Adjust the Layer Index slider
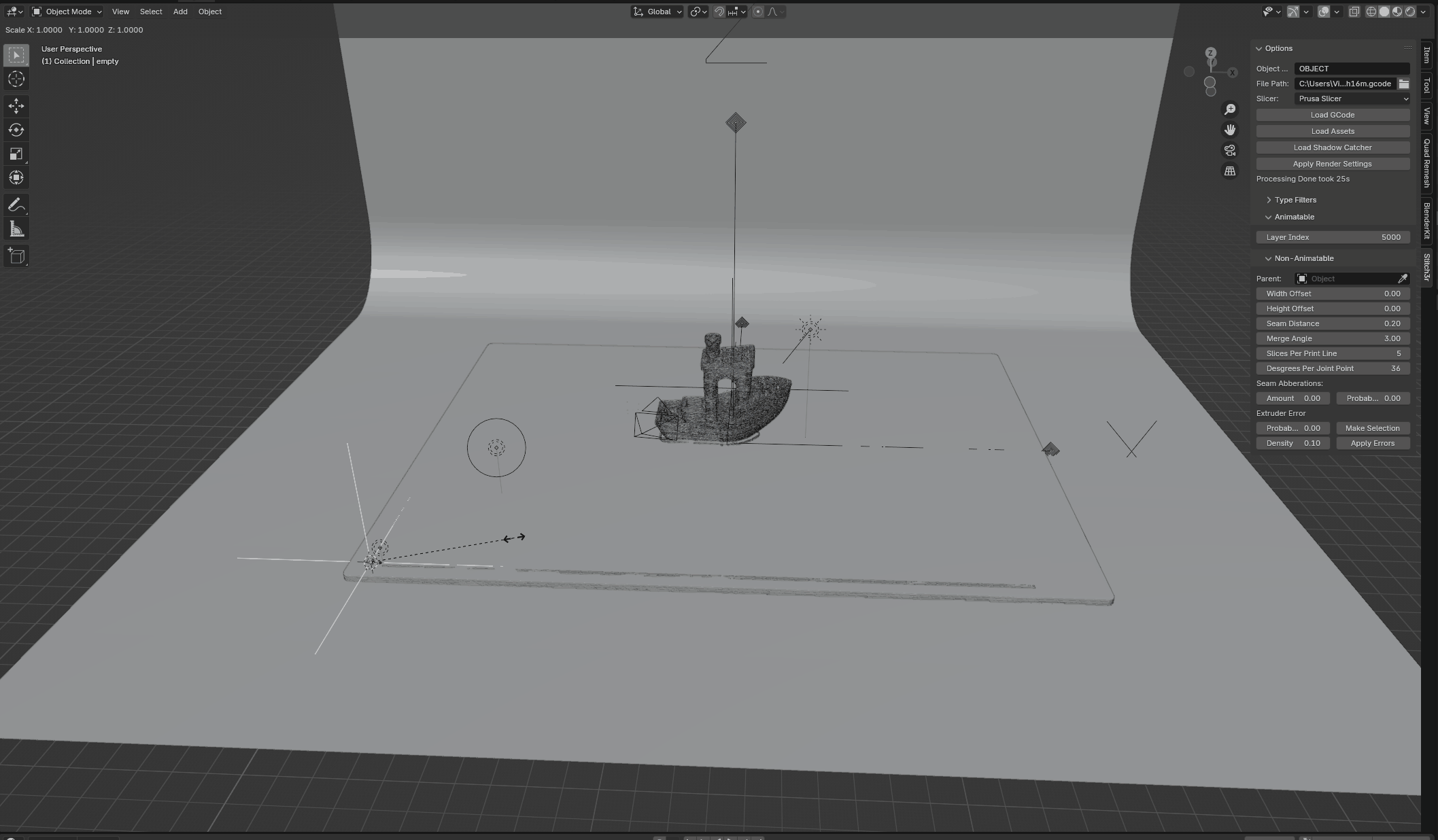Screen dimensions: 1438x840 (1332, 237)
